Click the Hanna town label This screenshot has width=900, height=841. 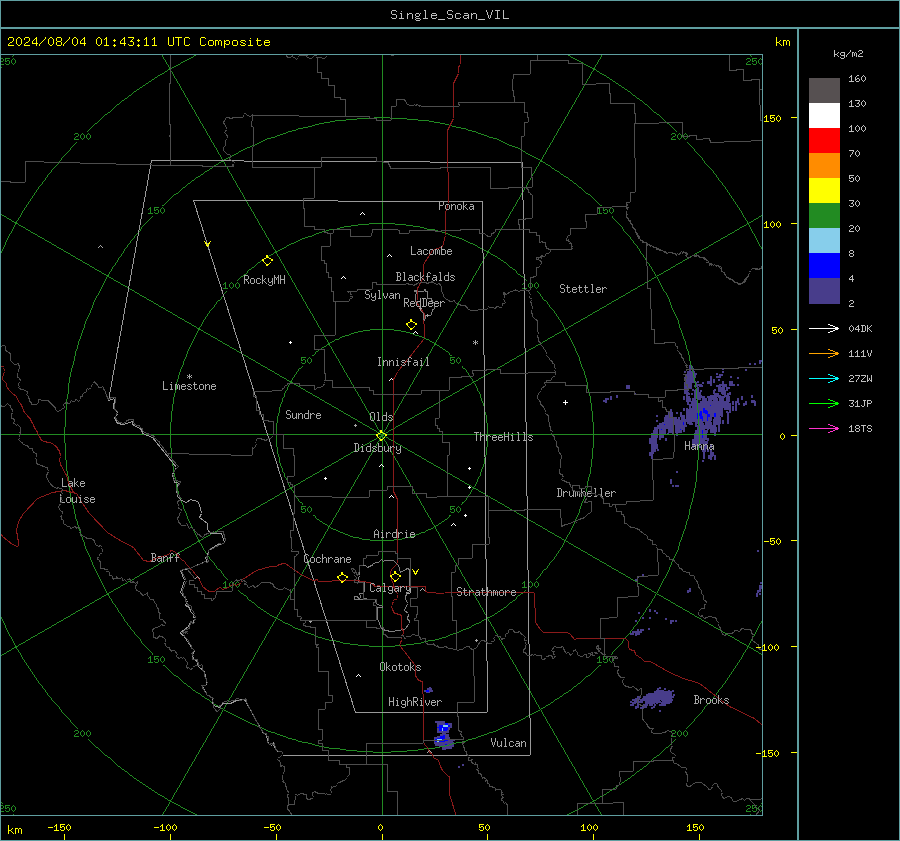coord(699,446)
